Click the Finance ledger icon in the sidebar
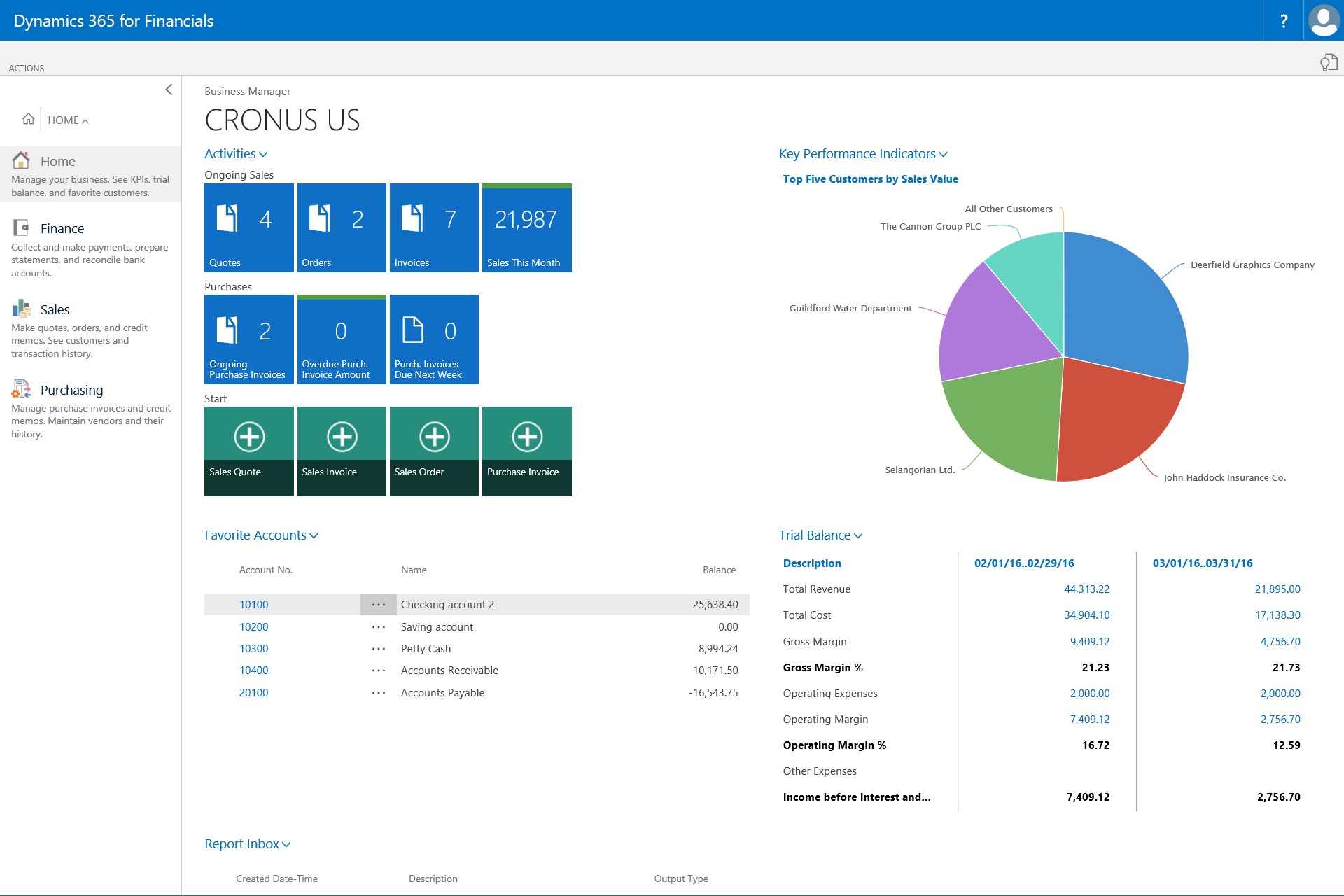1344x896 pixels. tap(21, 227)
